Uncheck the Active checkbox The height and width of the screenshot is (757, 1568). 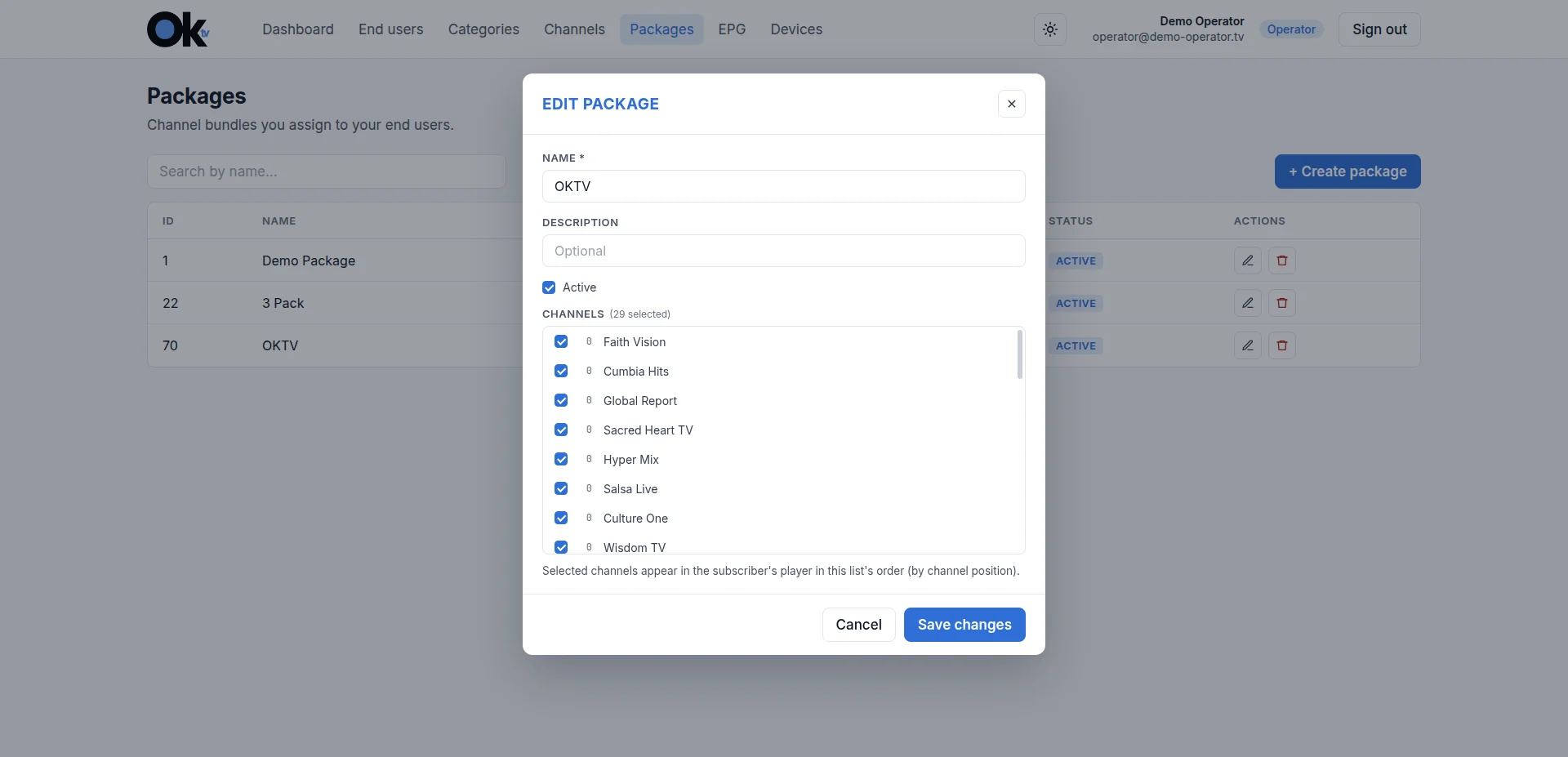pyautogui.click(x=549, y=287)
